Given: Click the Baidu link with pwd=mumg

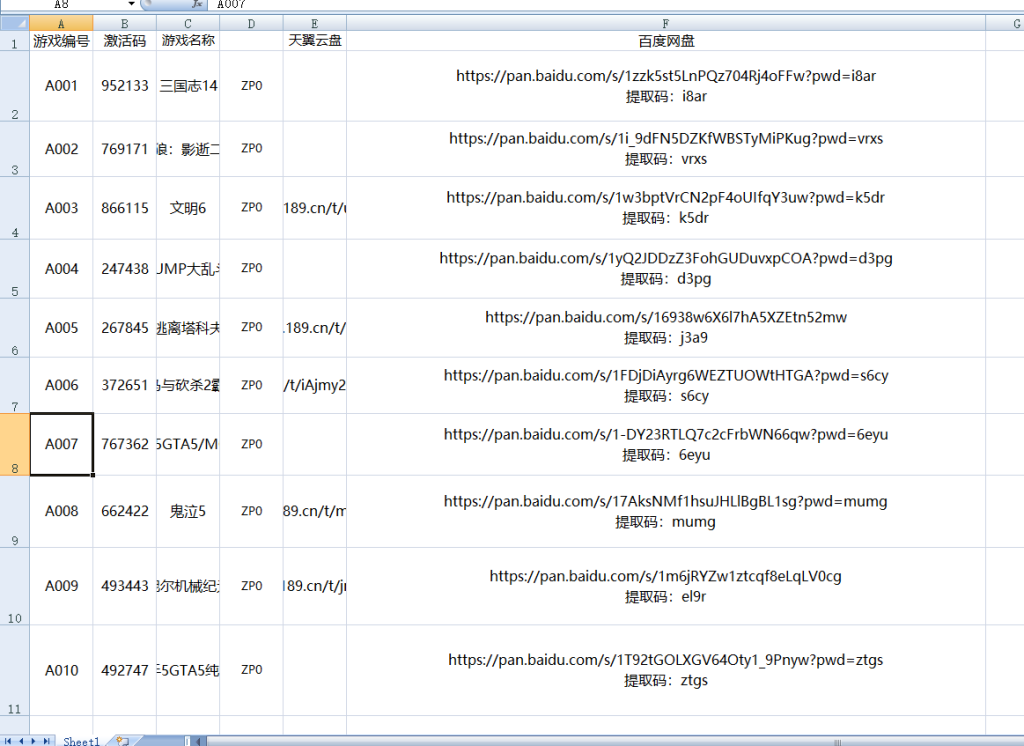Looking at the screenshot, I should (x=665, y=502).
